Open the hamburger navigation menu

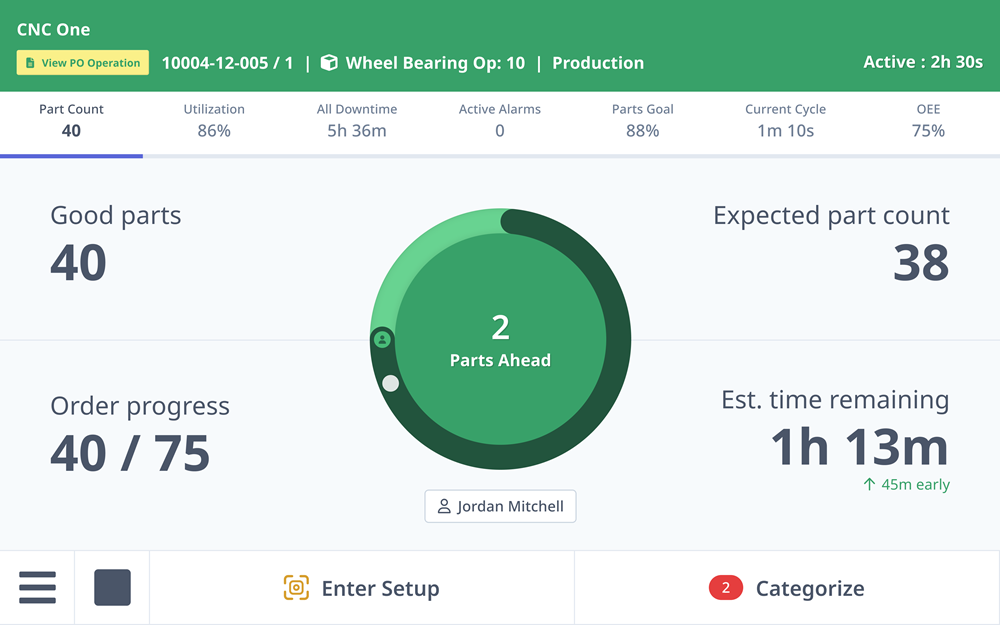tap(38, 588)
